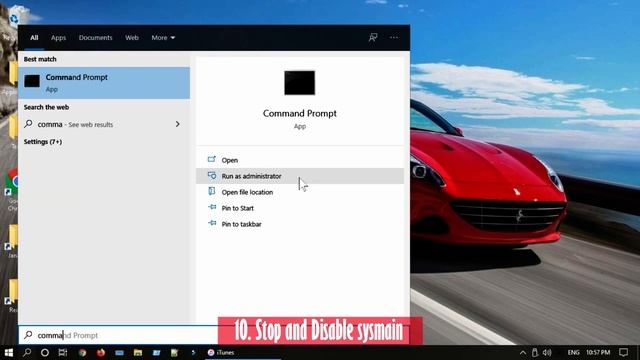Choose Run as administrator
Screen dimensions: 640x360
[x=300, y=176]
